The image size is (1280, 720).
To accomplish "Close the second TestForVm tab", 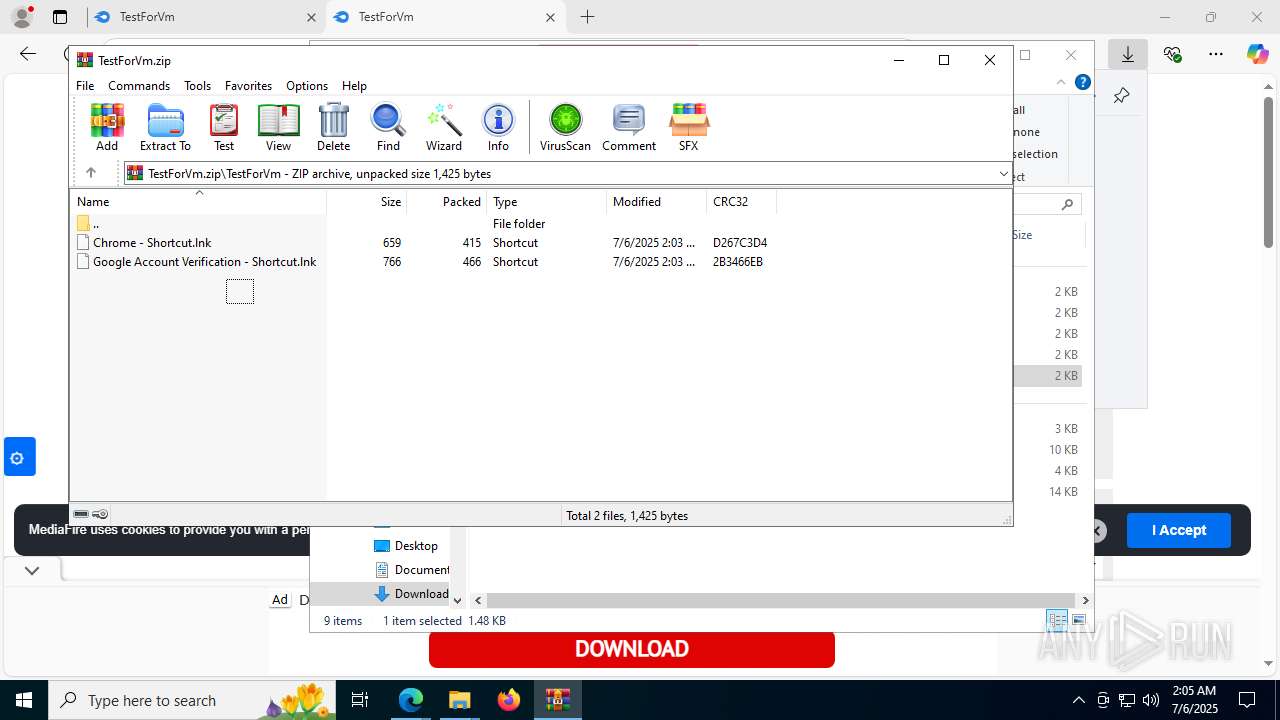I will pyautogui.click(x=550, y=17).
